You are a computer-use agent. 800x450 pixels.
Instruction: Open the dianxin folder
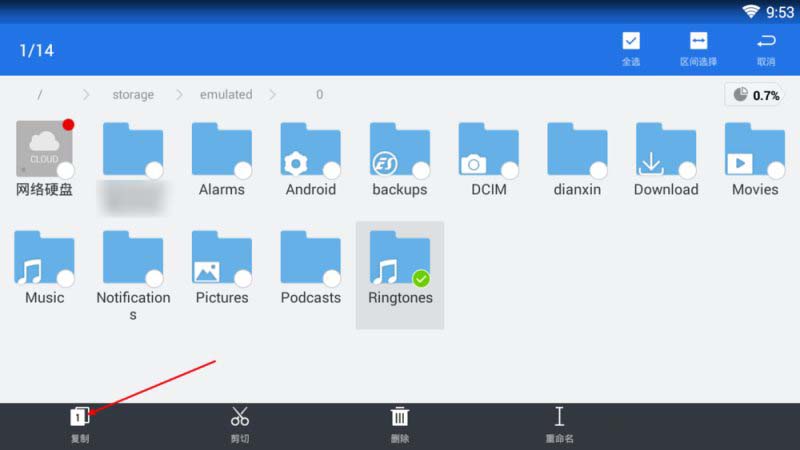click(577, 149)
